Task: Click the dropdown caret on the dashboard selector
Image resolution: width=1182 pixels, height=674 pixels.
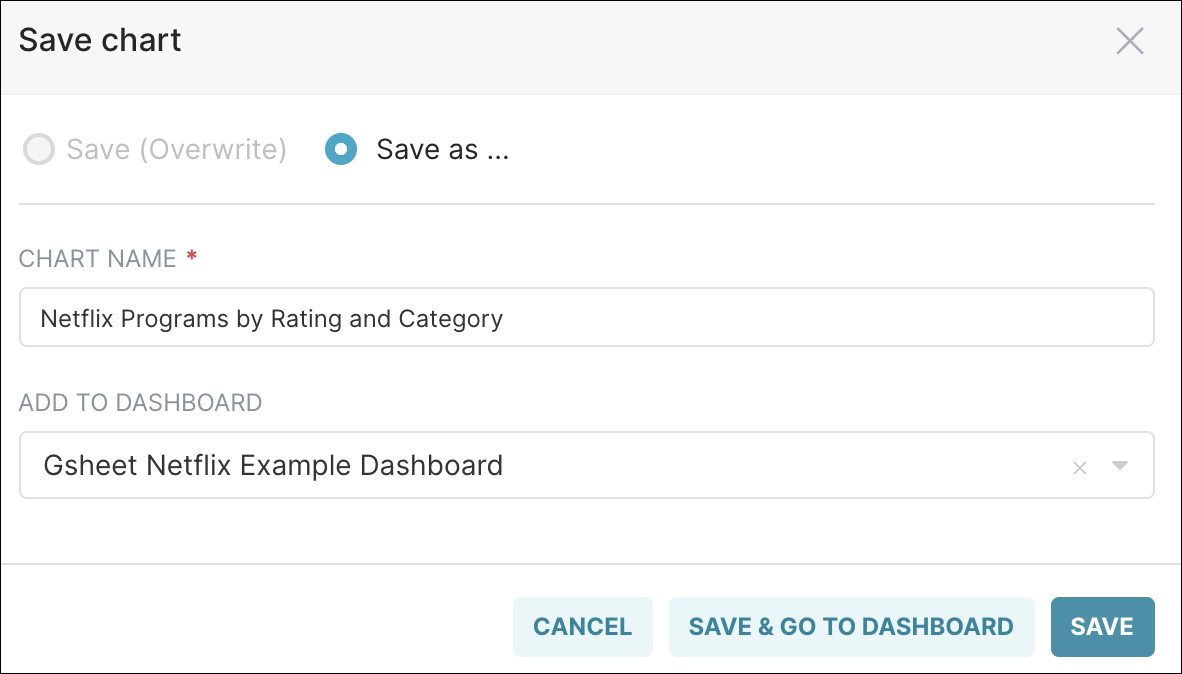Action: click(x=1120, y=465)
